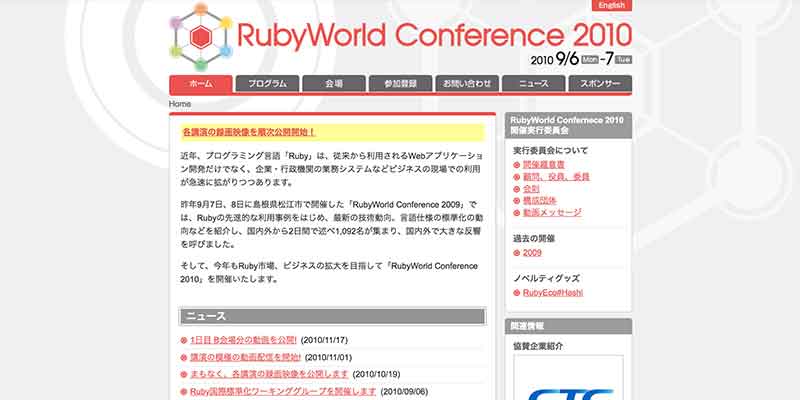Screen dimensions: 800x400
Task: Open the 1日目 B会場分の動画を公開 news link
Action: pos(243,340)
